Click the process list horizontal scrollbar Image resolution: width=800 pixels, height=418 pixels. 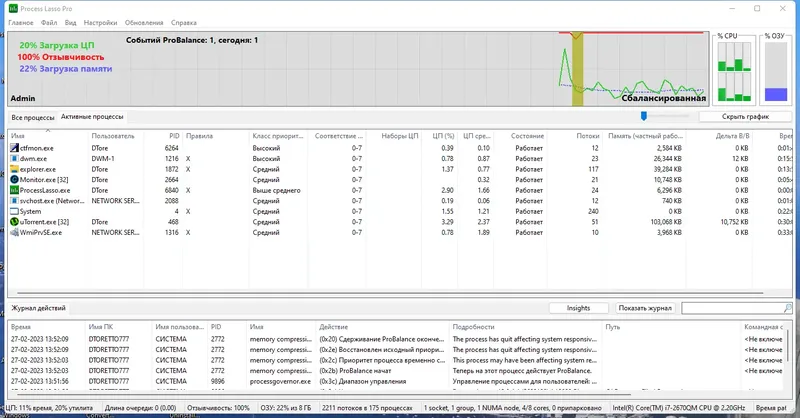pyautogui.click(x=390, y=293)
